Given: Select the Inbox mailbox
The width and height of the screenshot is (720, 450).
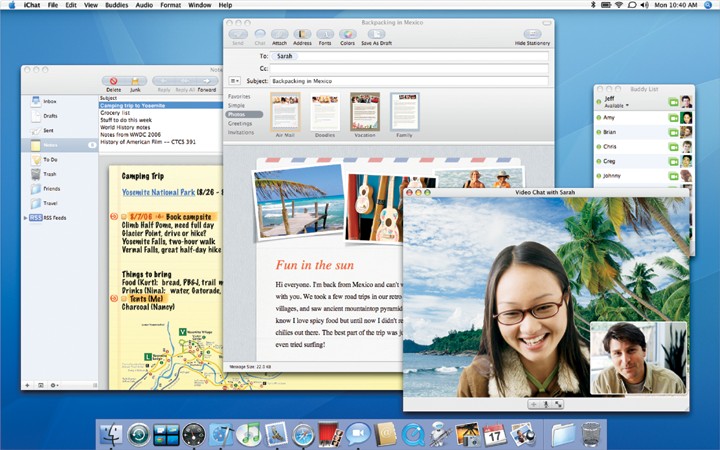Looking at the screenshot, I should (60, 101).
